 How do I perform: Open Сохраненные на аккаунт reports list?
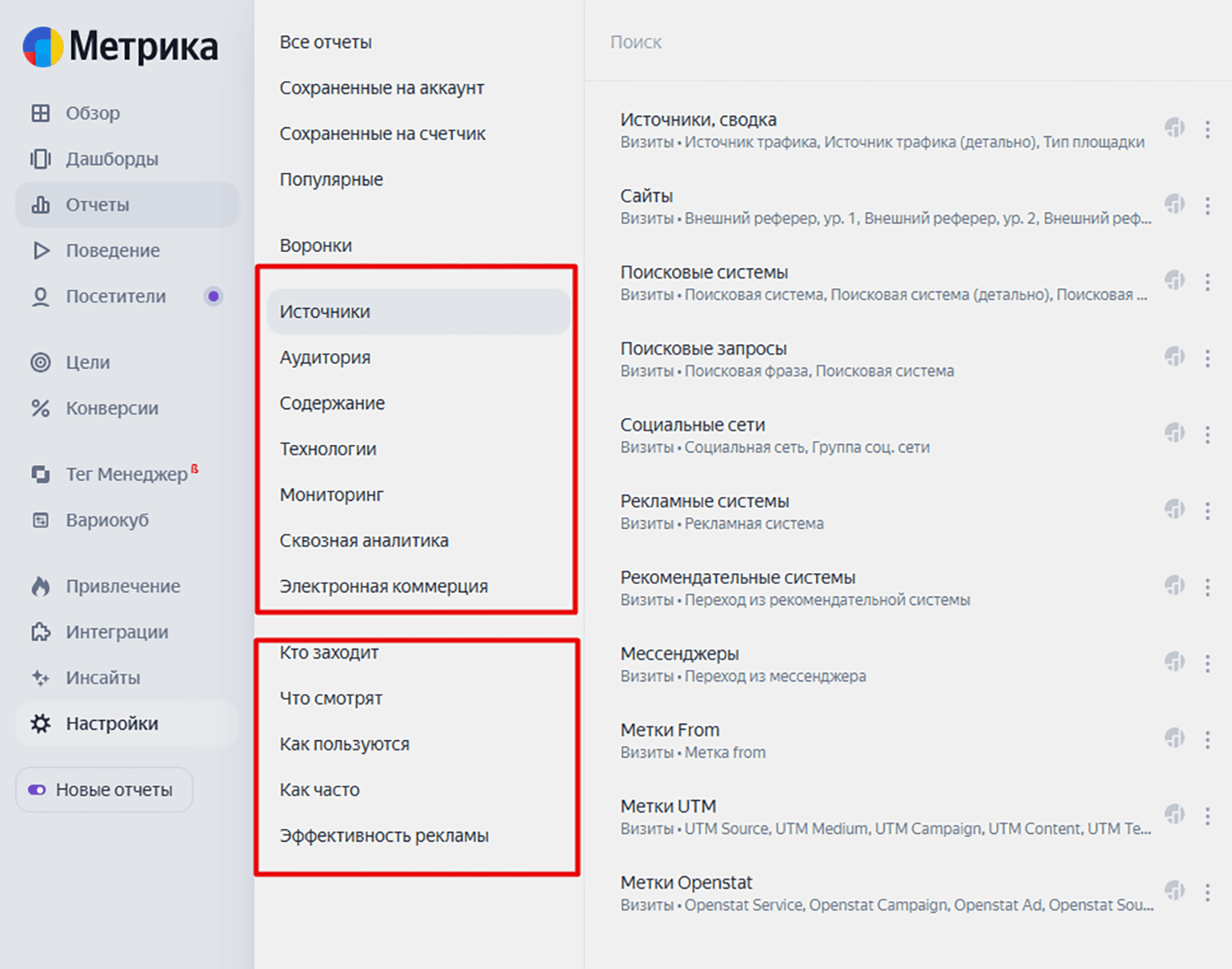382,88
